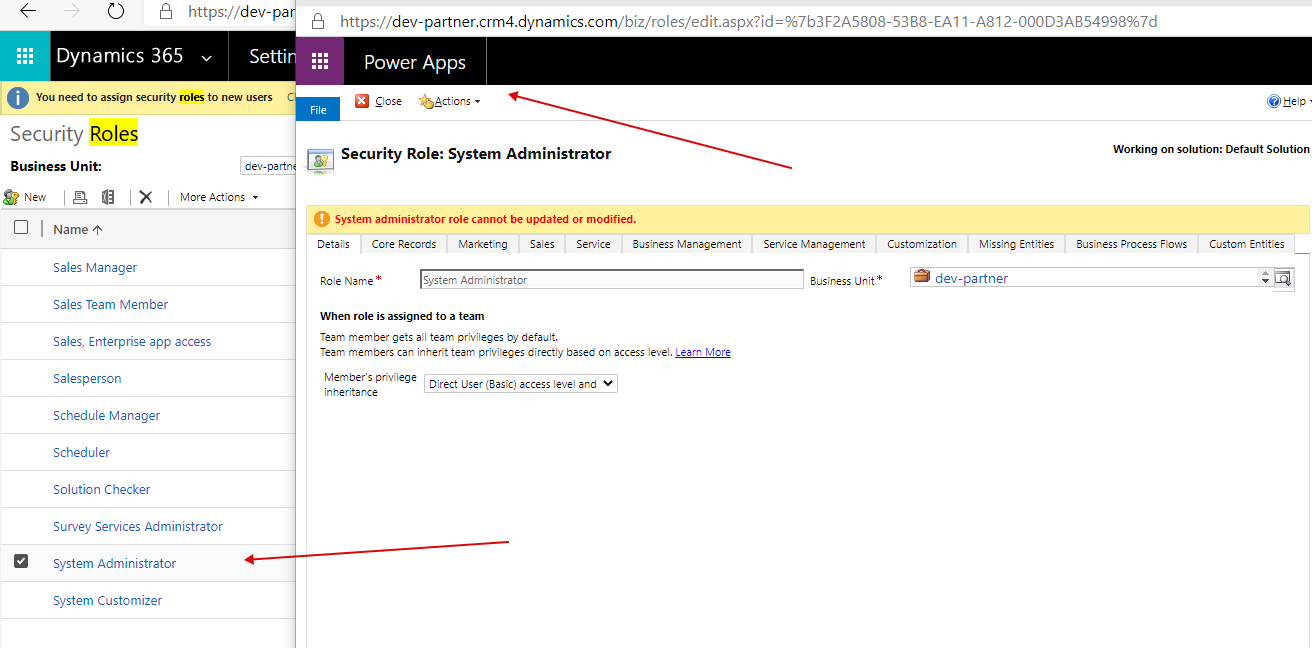Click the Help question mark icon
The width and height of the screenshot is (1312, 648).
pos(1274,101)
